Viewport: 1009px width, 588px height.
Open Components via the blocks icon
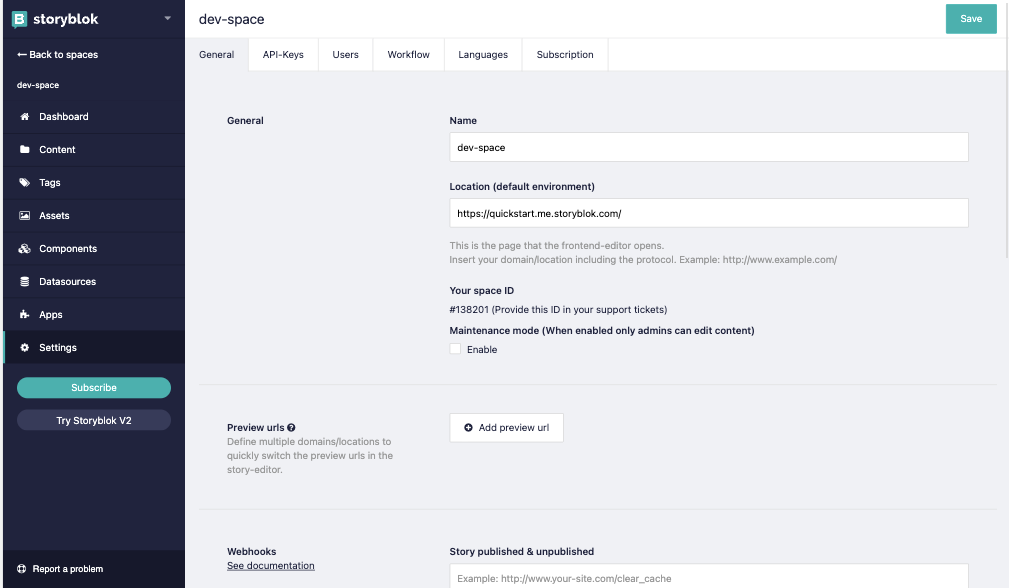tap(24, 248)
